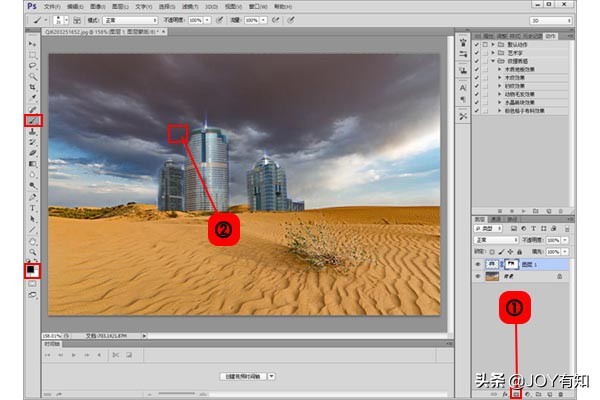
Task: Select the layer mask thumbnail of 图层 1
Action: coord(512,264)
